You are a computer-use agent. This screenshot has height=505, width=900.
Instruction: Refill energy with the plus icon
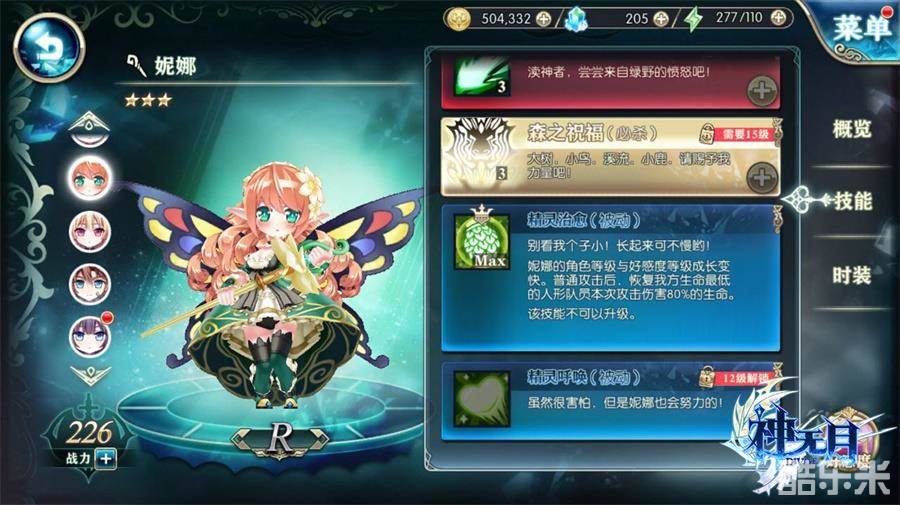pyautogui.click(x=778, y=18)
